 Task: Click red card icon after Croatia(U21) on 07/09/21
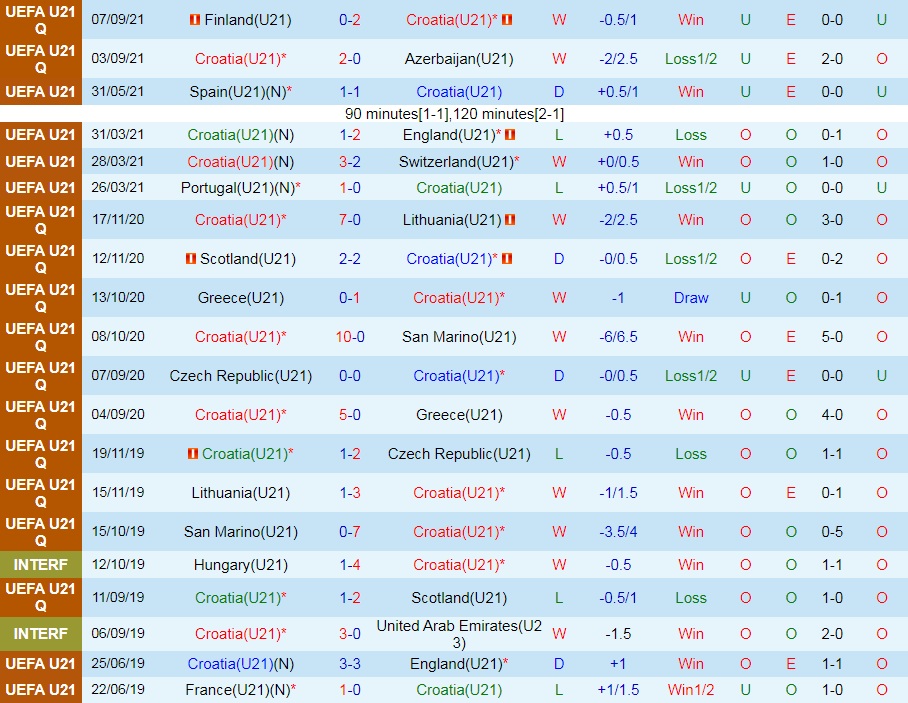[507, 20]
